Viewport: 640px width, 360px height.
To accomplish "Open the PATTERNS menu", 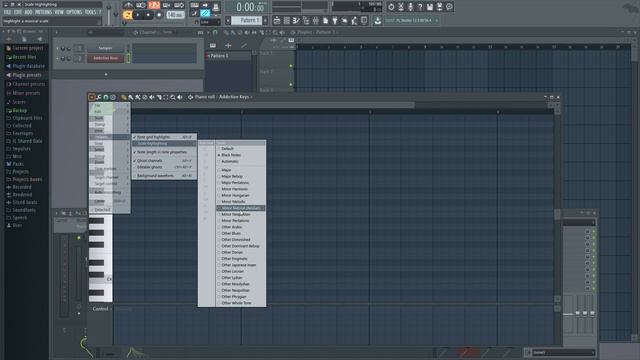I will [43, 12].
